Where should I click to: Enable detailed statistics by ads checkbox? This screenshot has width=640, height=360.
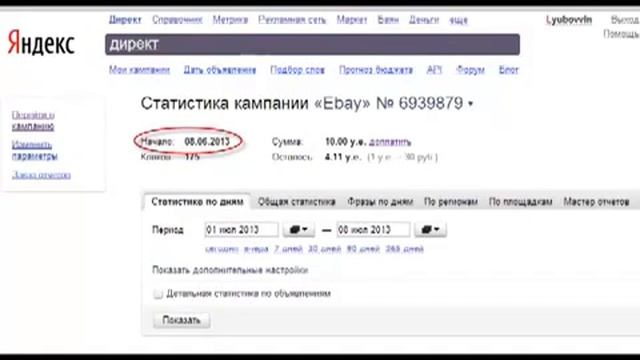coord(158,294)
